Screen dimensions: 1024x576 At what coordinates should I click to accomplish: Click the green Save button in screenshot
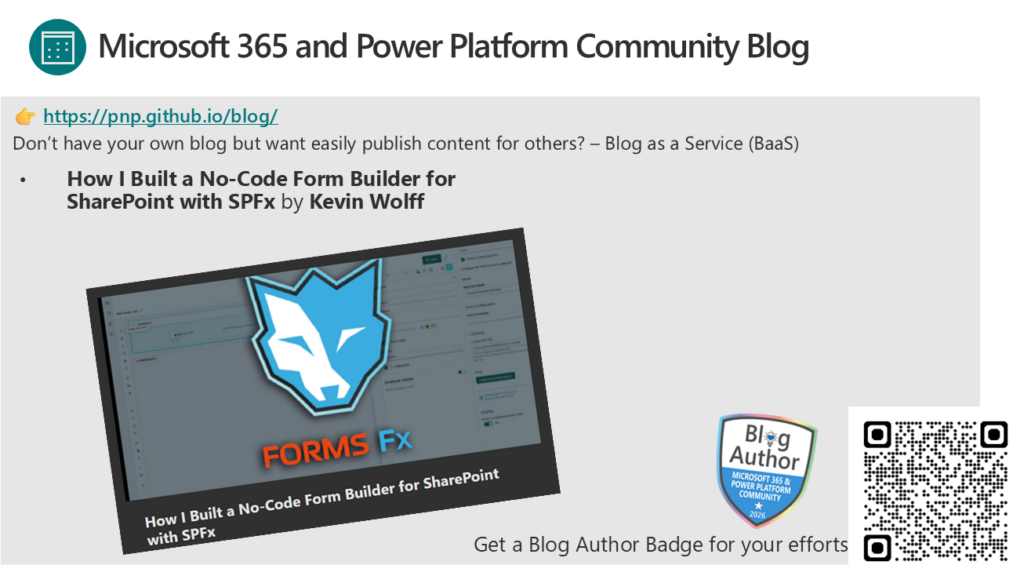tap(432, 259)
